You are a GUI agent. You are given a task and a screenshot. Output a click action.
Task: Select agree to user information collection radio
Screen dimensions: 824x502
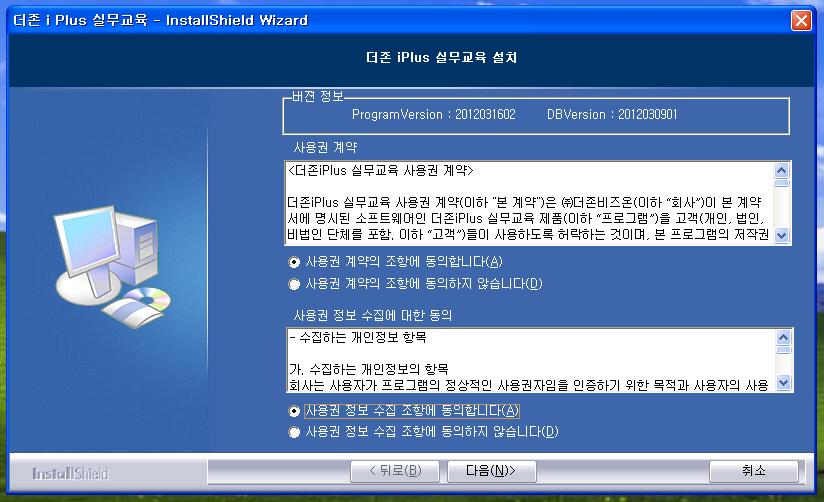[294, 411]
